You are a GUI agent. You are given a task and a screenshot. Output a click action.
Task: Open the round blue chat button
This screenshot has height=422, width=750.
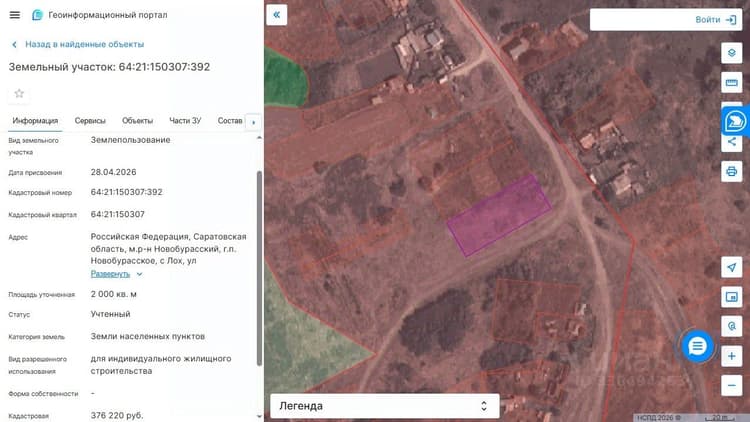[x=697, y=346]
